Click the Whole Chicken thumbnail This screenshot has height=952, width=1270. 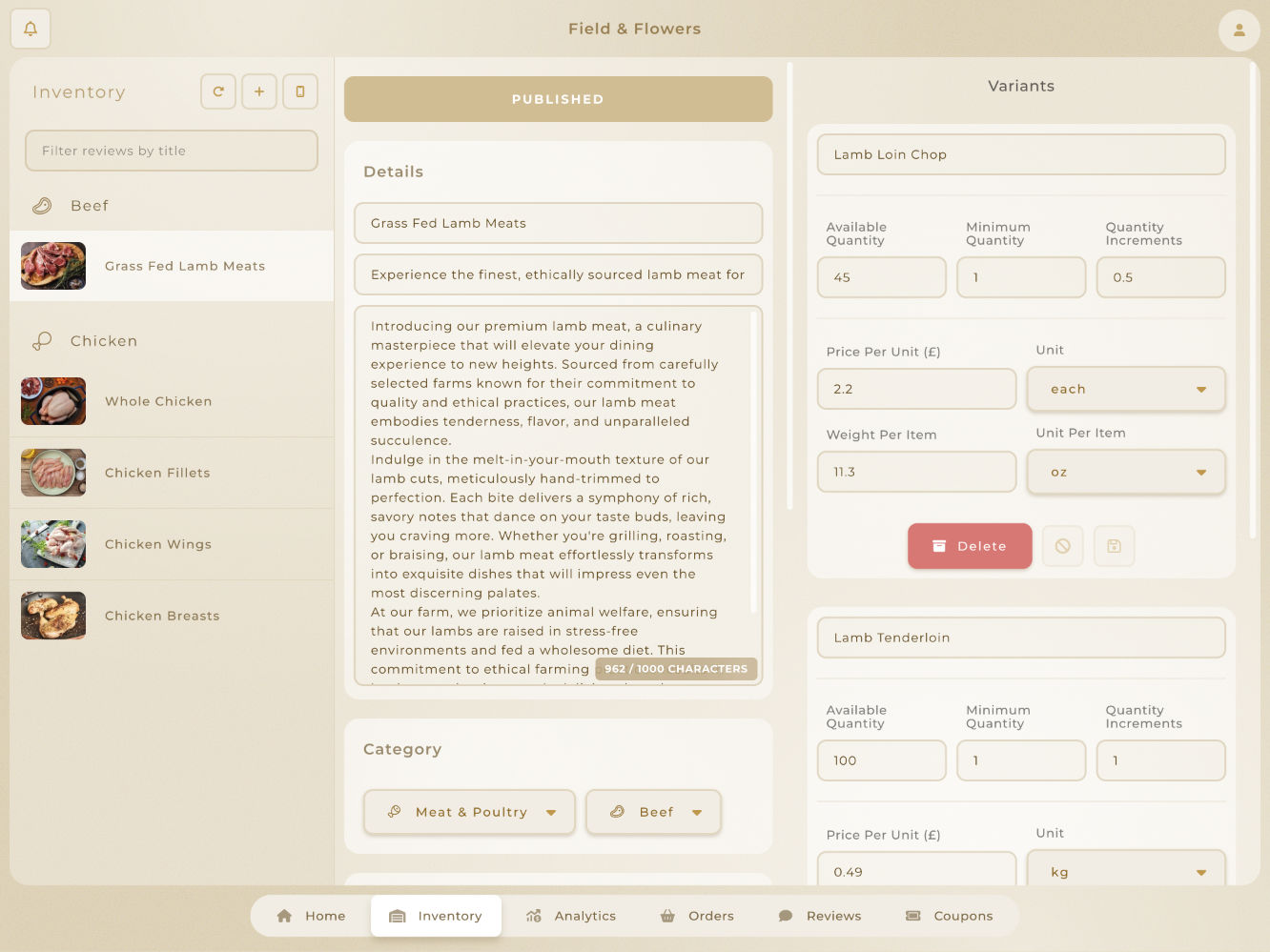(x=53, y=401)
